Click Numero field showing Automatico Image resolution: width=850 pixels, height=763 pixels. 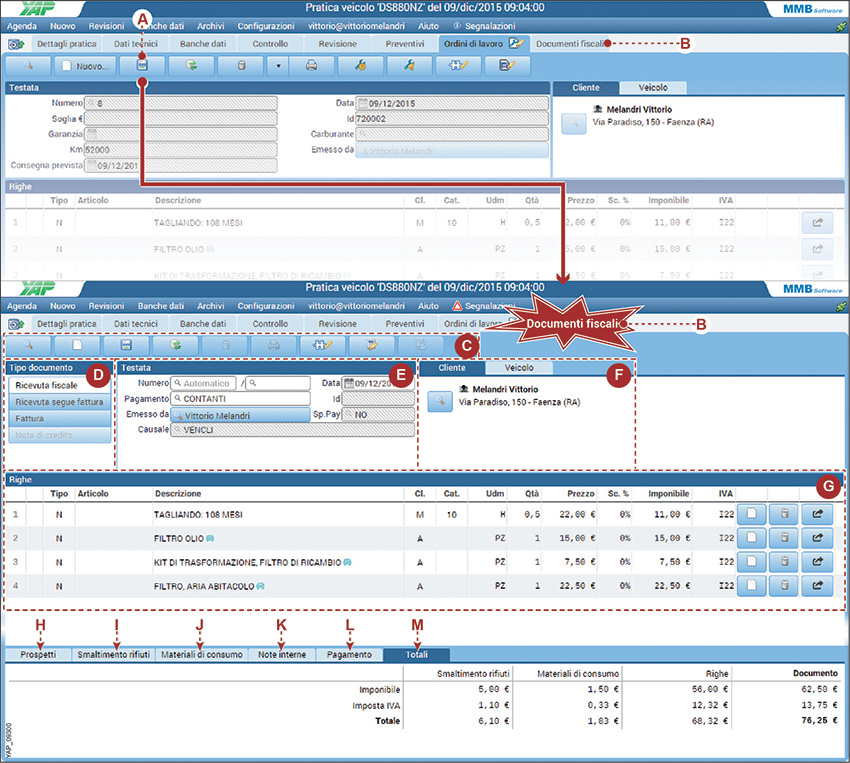click(x=203, y=383)
